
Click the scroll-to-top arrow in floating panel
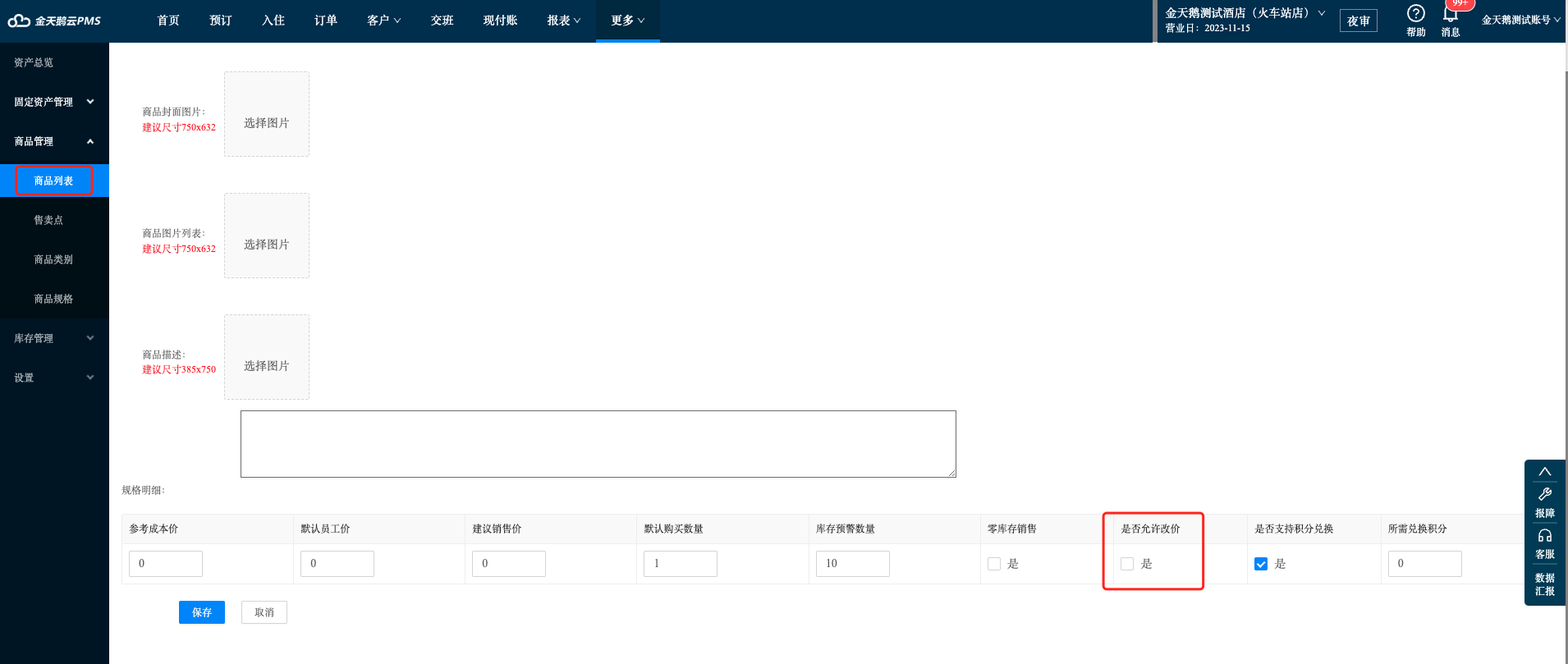(1544, 471)
